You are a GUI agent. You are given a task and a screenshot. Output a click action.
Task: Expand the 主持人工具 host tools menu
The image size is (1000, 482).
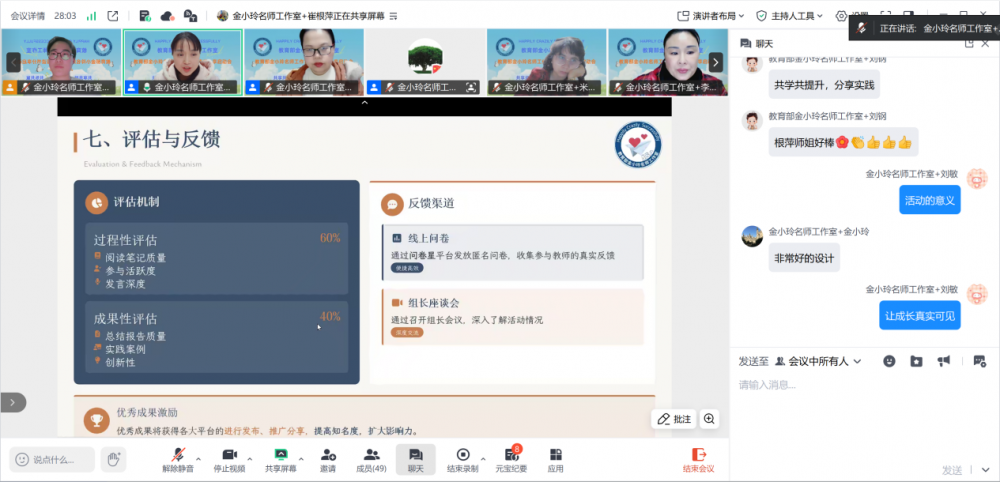tap(791, 15)
